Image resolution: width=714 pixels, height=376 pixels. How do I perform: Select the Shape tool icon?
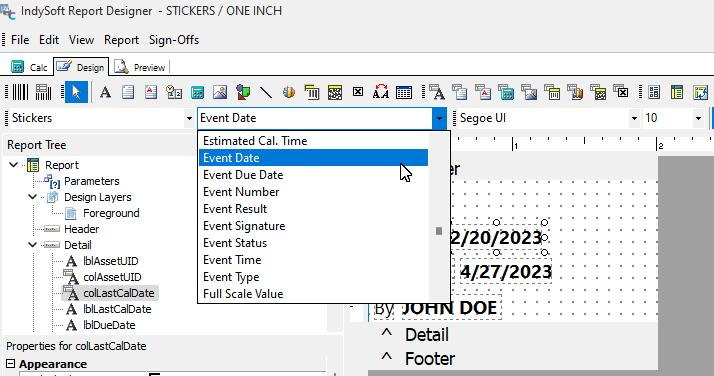(243, 92)
